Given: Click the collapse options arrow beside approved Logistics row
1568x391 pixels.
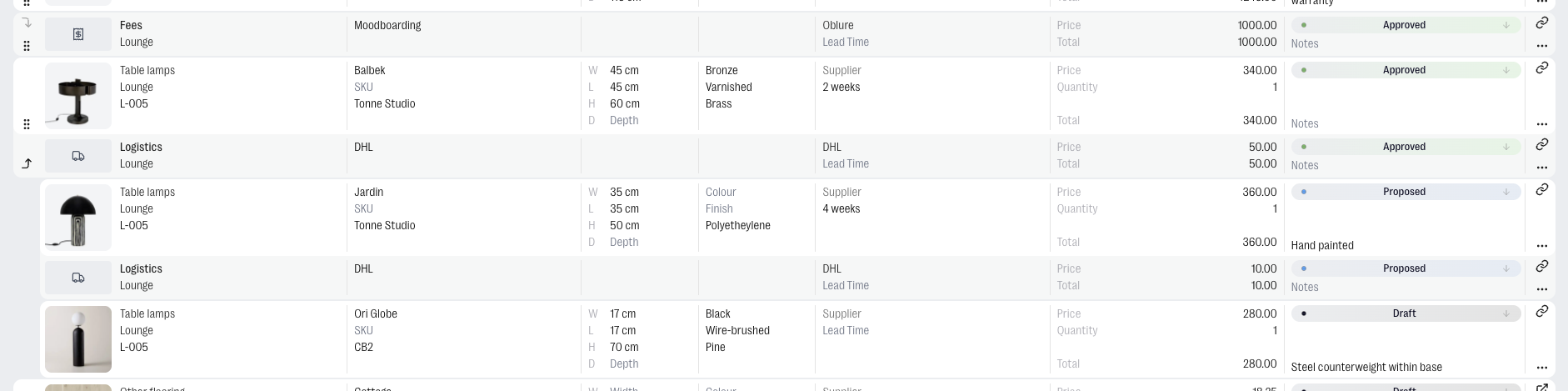Looking at the screenshot, I should point(27,163).
